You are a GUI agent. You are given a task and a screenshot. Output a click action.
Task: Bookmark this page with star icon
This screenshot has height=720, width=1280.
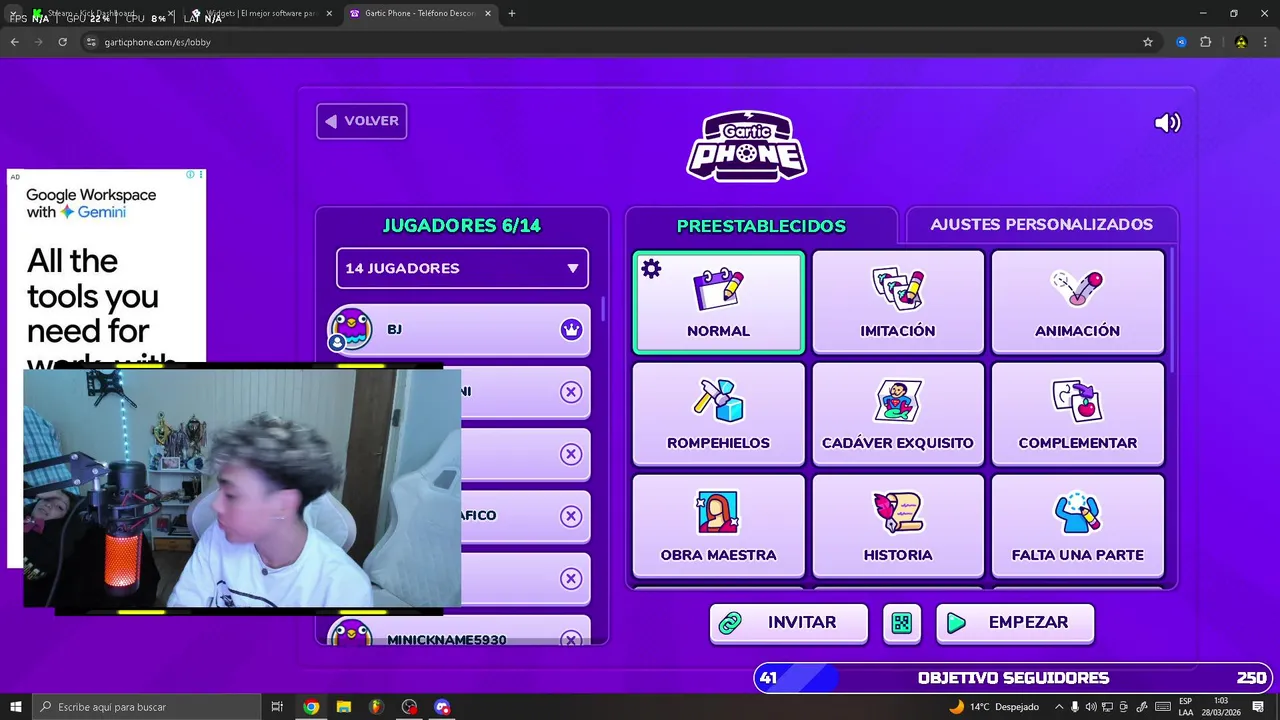(x=1148, y=42)
